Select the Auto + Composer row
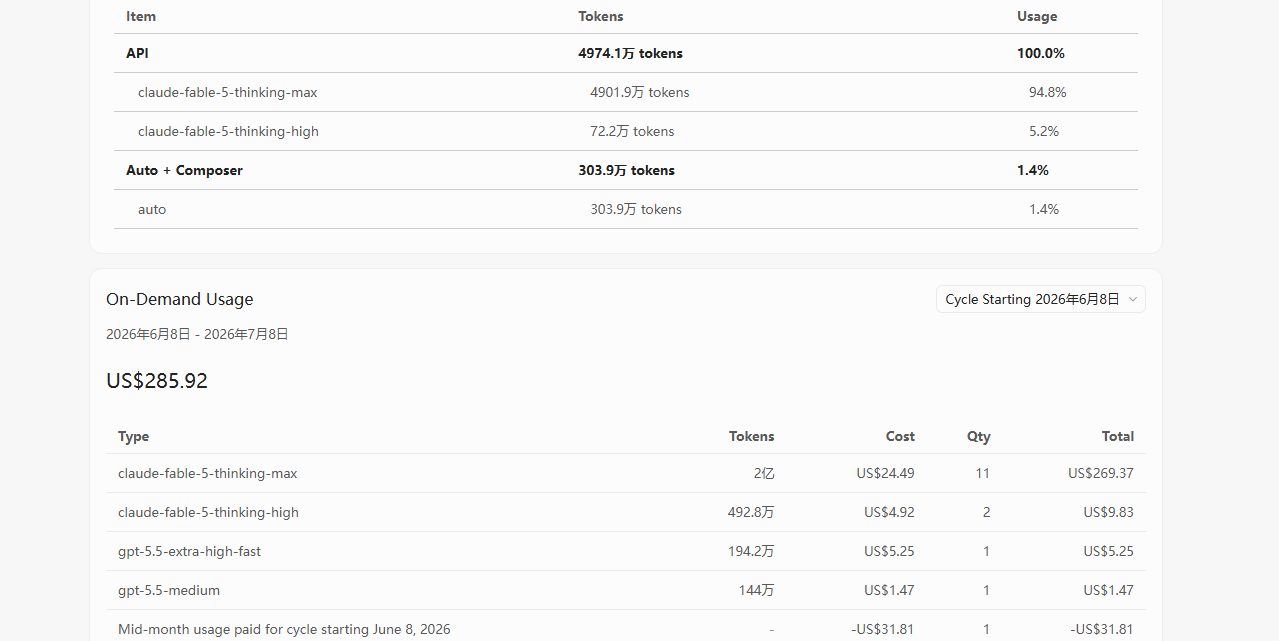 tap(626, 170)
